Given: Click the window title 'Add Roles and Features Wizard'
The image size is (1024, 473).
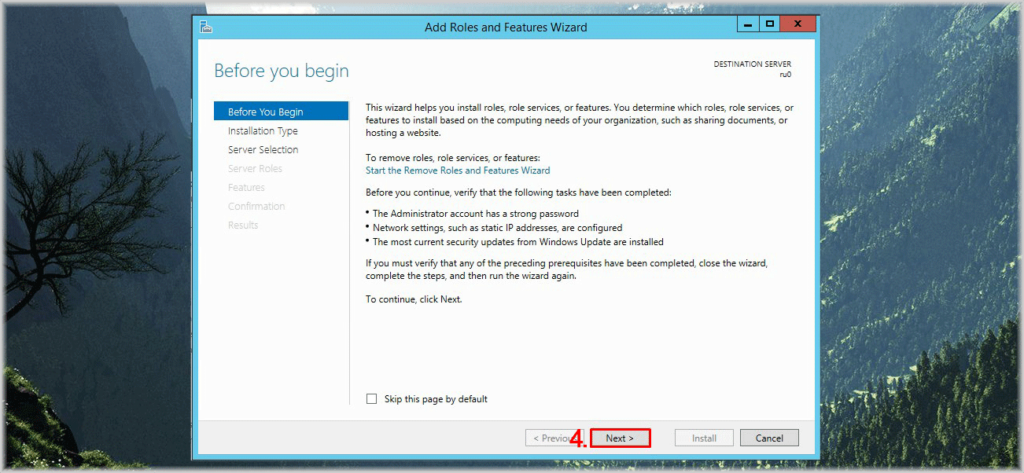Looking at the screenshot, I should [506, 27].
